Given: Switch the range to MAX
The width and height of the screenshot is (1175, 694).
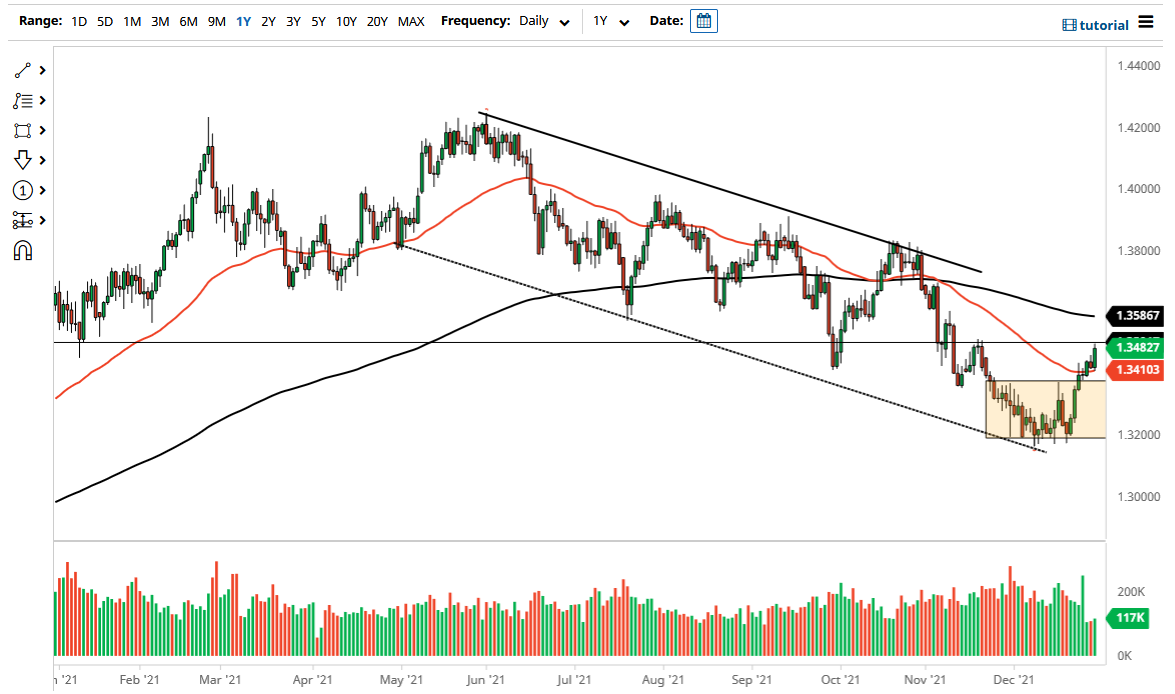Looking at the screenshot, I should [410, 20].
